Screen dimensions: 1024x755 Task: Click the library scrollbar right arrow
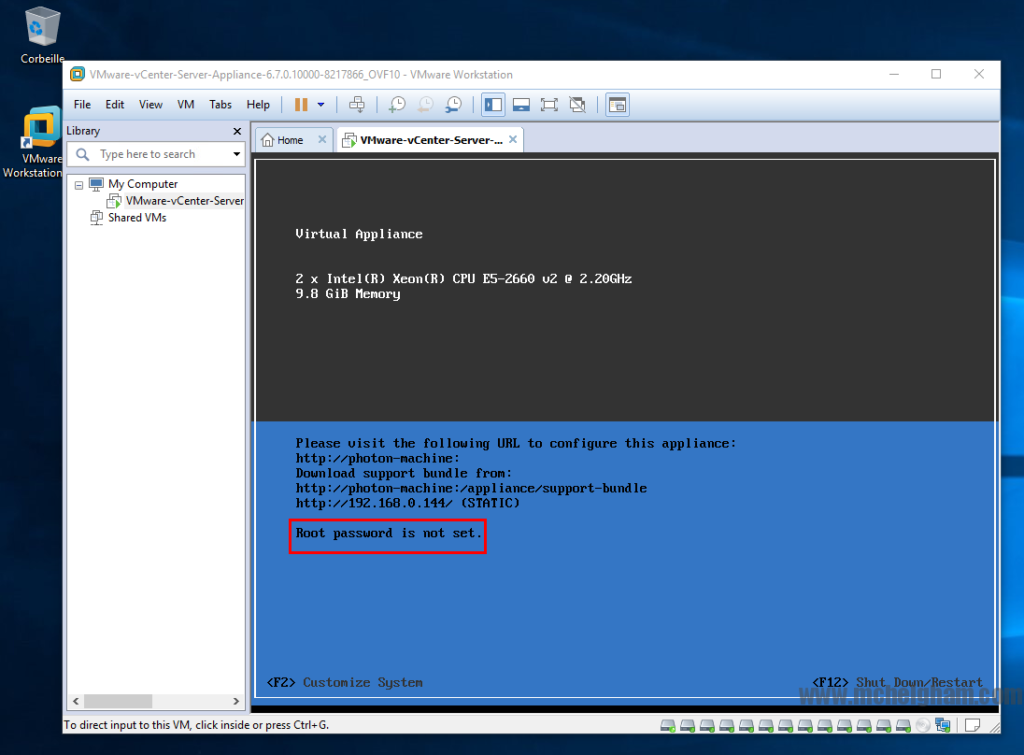coord(236,701)
